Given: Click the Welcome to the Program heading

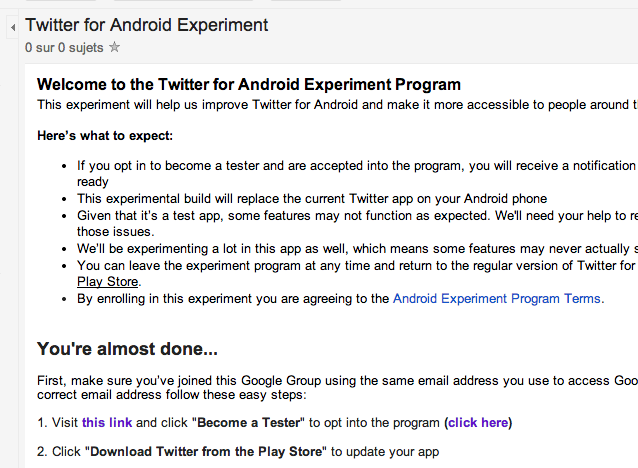Looking at the screenshot, I should pyautogui.click(x=248, y=85).
